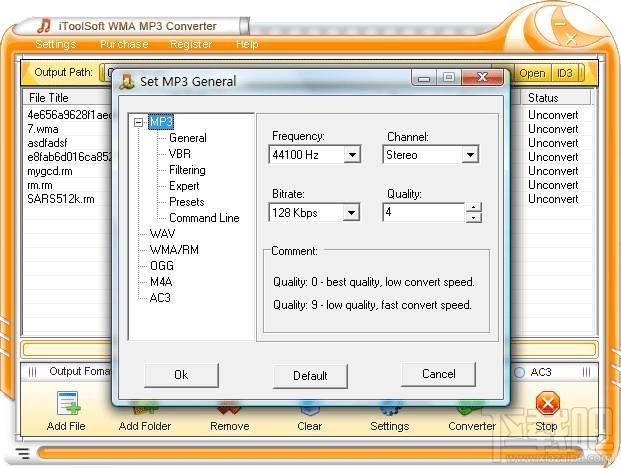Click the Open button beside output path
Viewport: 621px width, 468px height.
pyautogui.click(x=532, y=73)
